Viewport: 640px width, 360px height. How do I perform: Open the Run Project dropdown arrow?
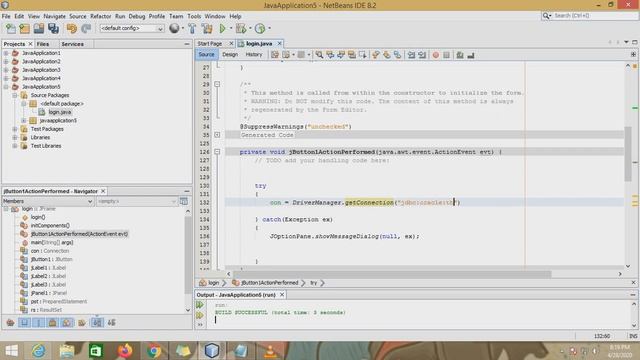tap(231, 28)
